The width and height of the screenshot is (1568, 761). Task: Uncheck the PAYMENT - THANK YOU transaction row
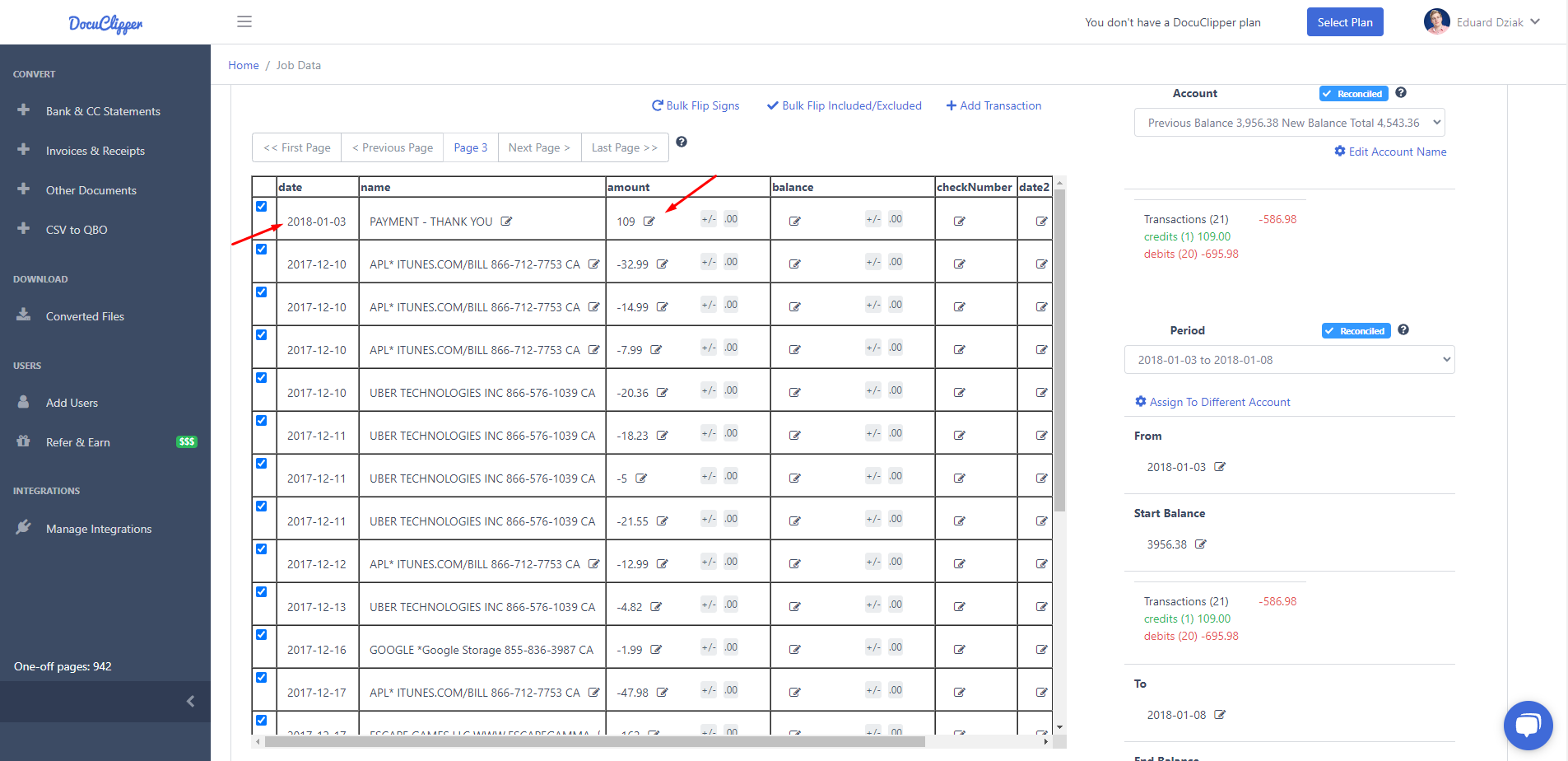(x=262, y=206)
